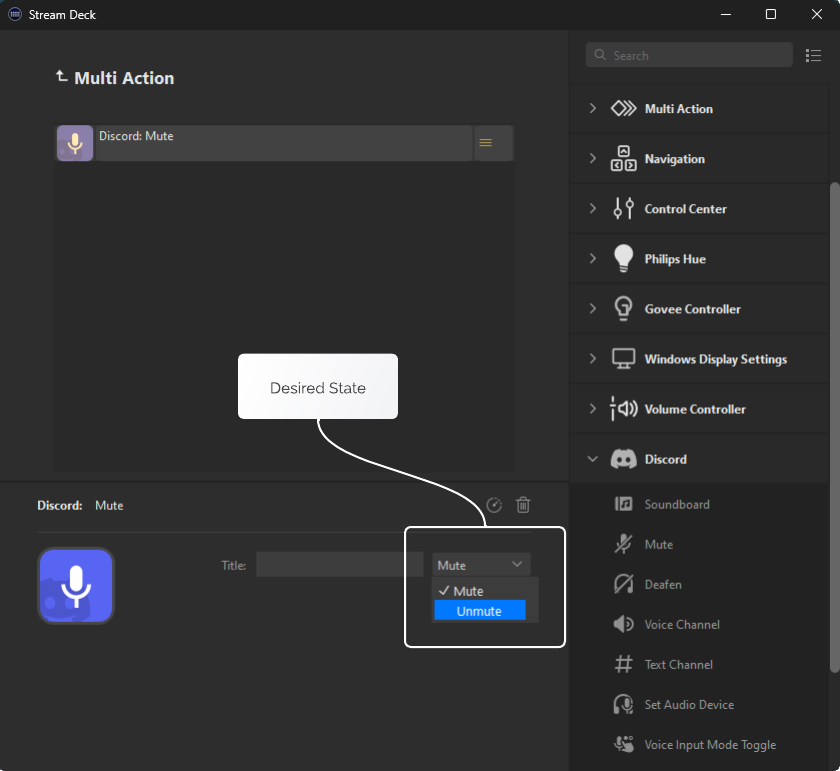
Task: Click the drag handle on Discord: Mute row
Action: 486,143
